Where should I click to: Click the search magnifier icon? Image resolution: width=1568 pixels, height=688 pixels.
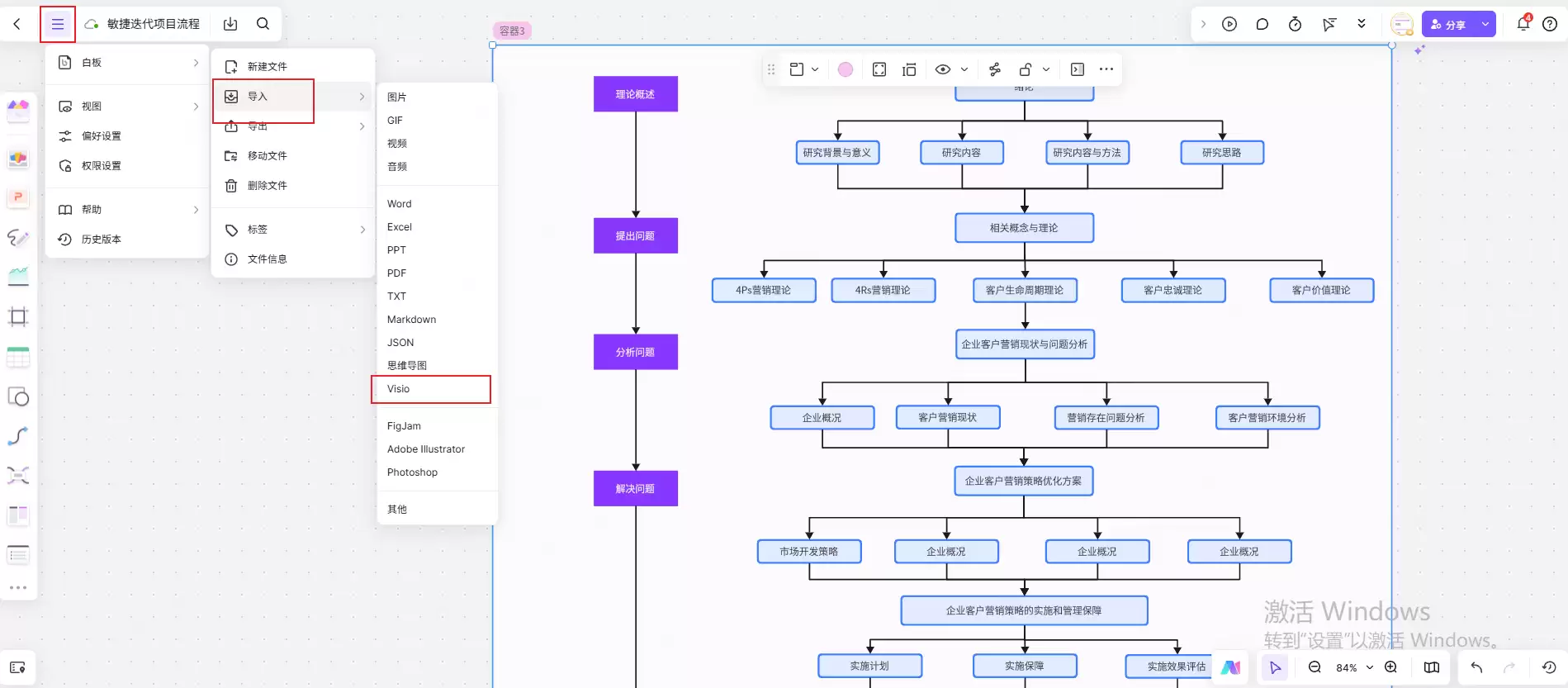coord(263,24)
